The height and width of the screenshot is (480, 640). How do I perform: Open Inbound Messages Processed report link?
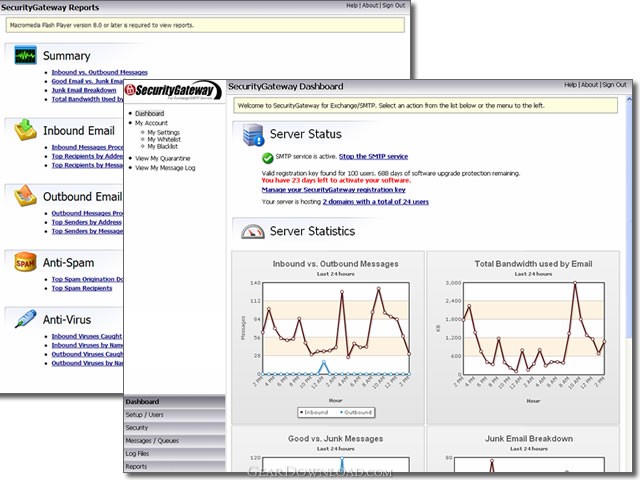click(x=87, y=147)
